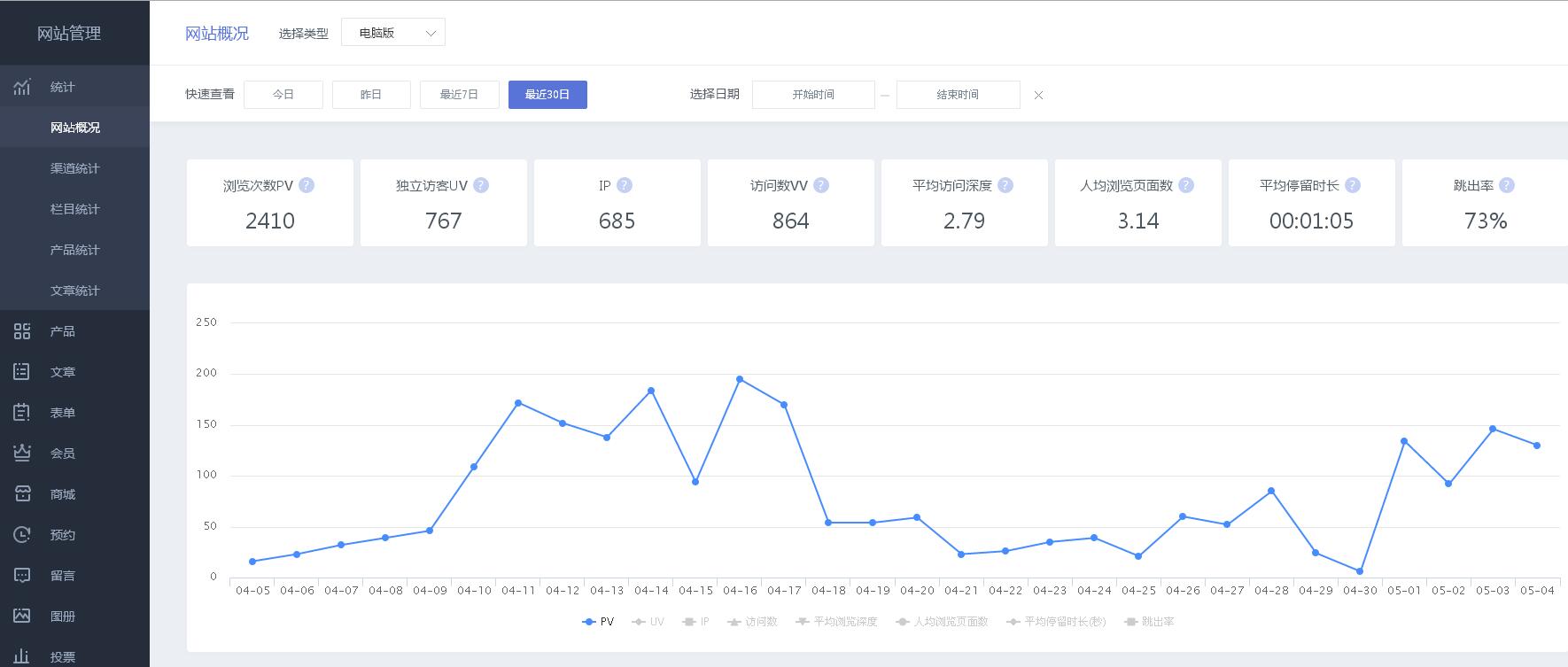This screenshot has height=667, width=1568.
Task: Click the 昨日 quick view button
Action: click(x=371, y=95)
